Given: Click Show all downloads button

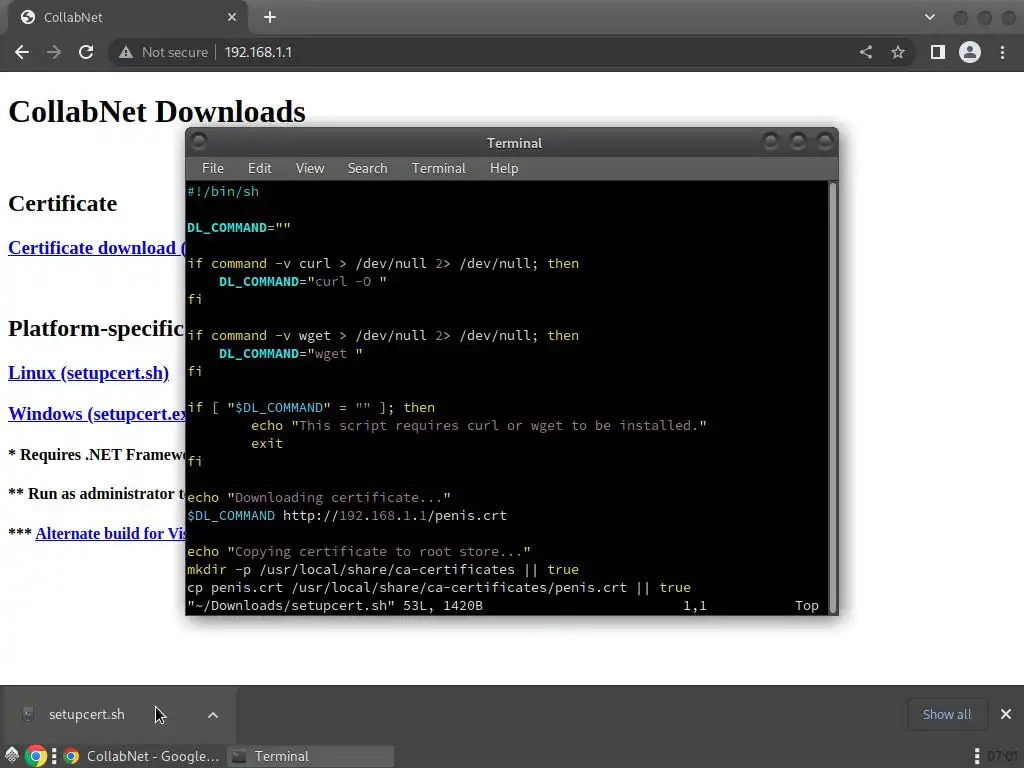Looking at the screenshot, I should (x=946, y=714).
